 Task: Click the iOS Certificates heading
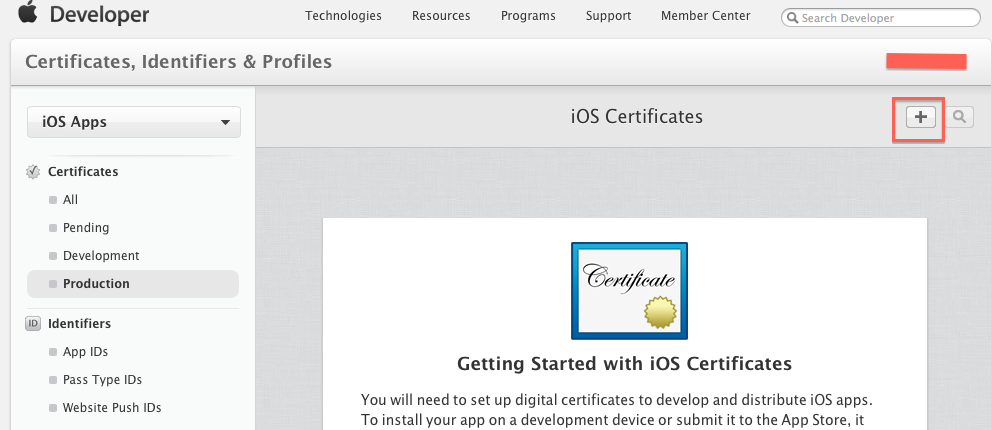click(x=636, y=117)
